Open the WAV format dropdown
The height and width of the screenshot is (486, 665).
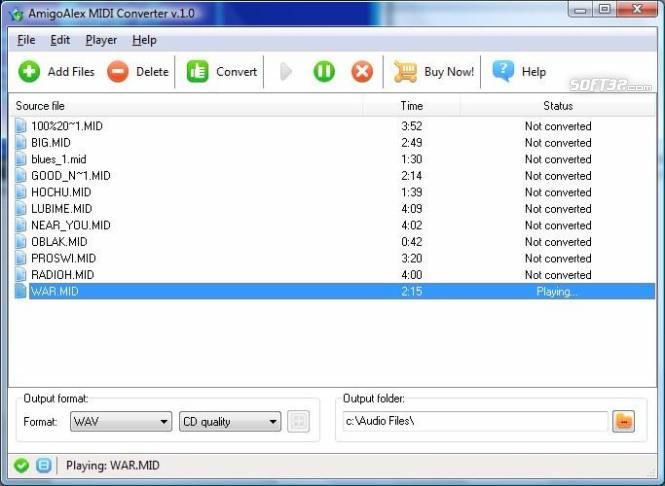coord(121,422)
